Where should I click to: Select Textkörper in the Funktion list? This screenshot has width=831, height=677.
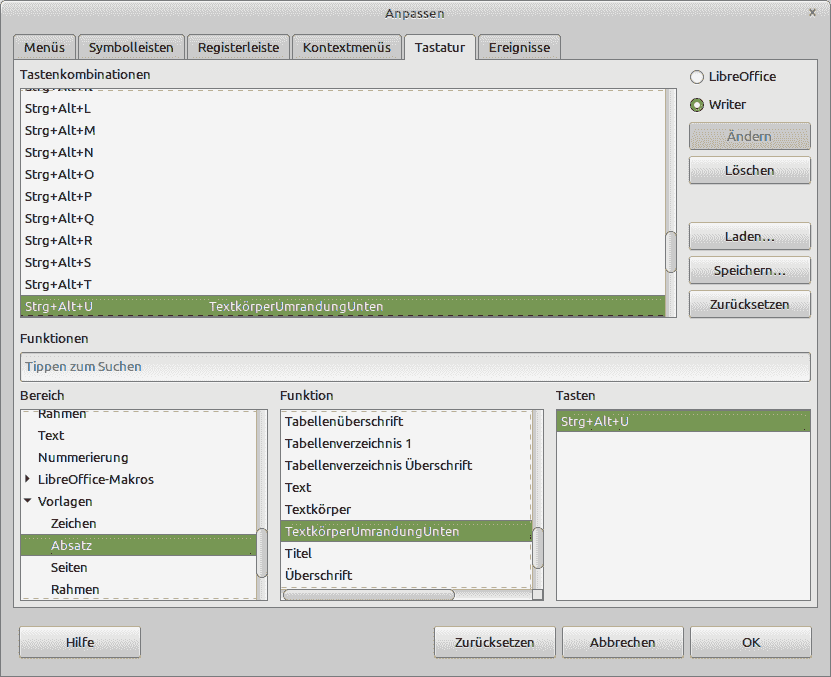point(318,510)
